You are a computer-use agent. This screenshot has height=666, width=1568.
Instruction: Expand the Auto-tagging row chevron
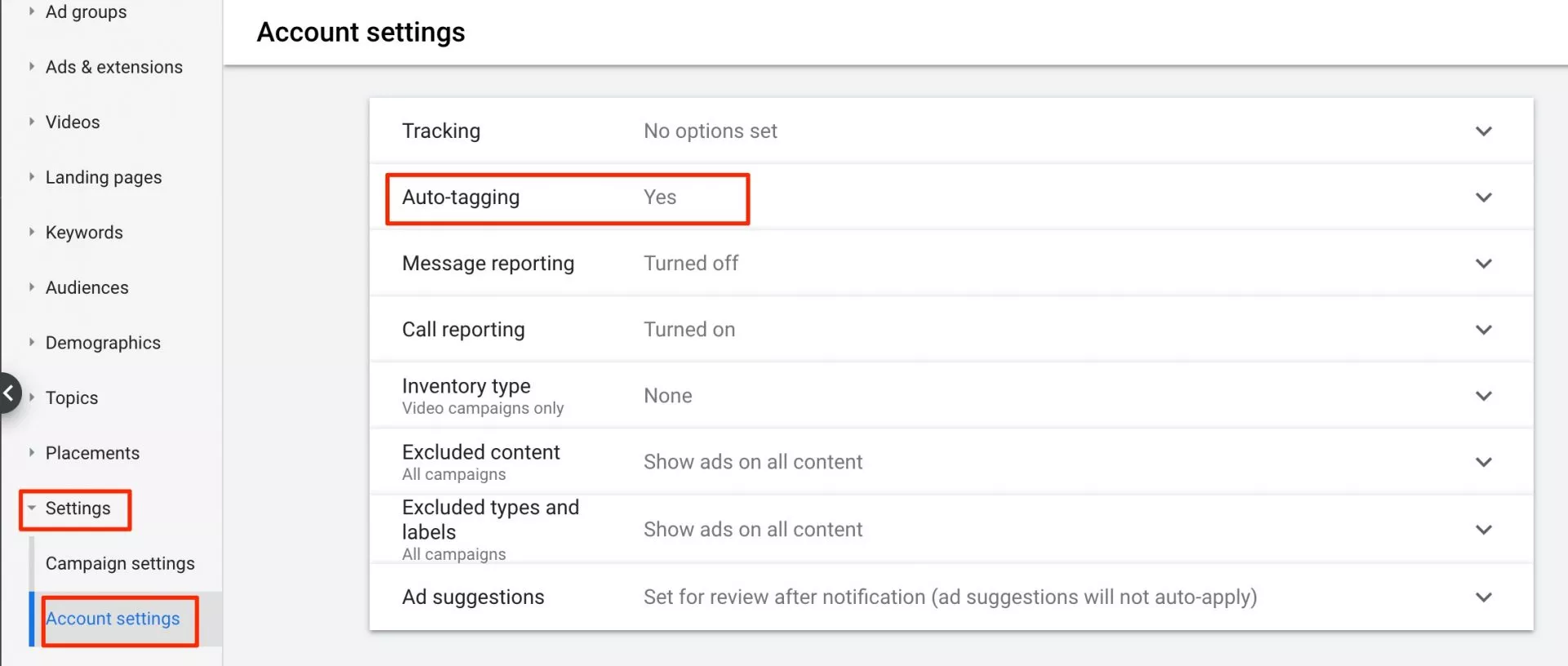[1483, 198]
